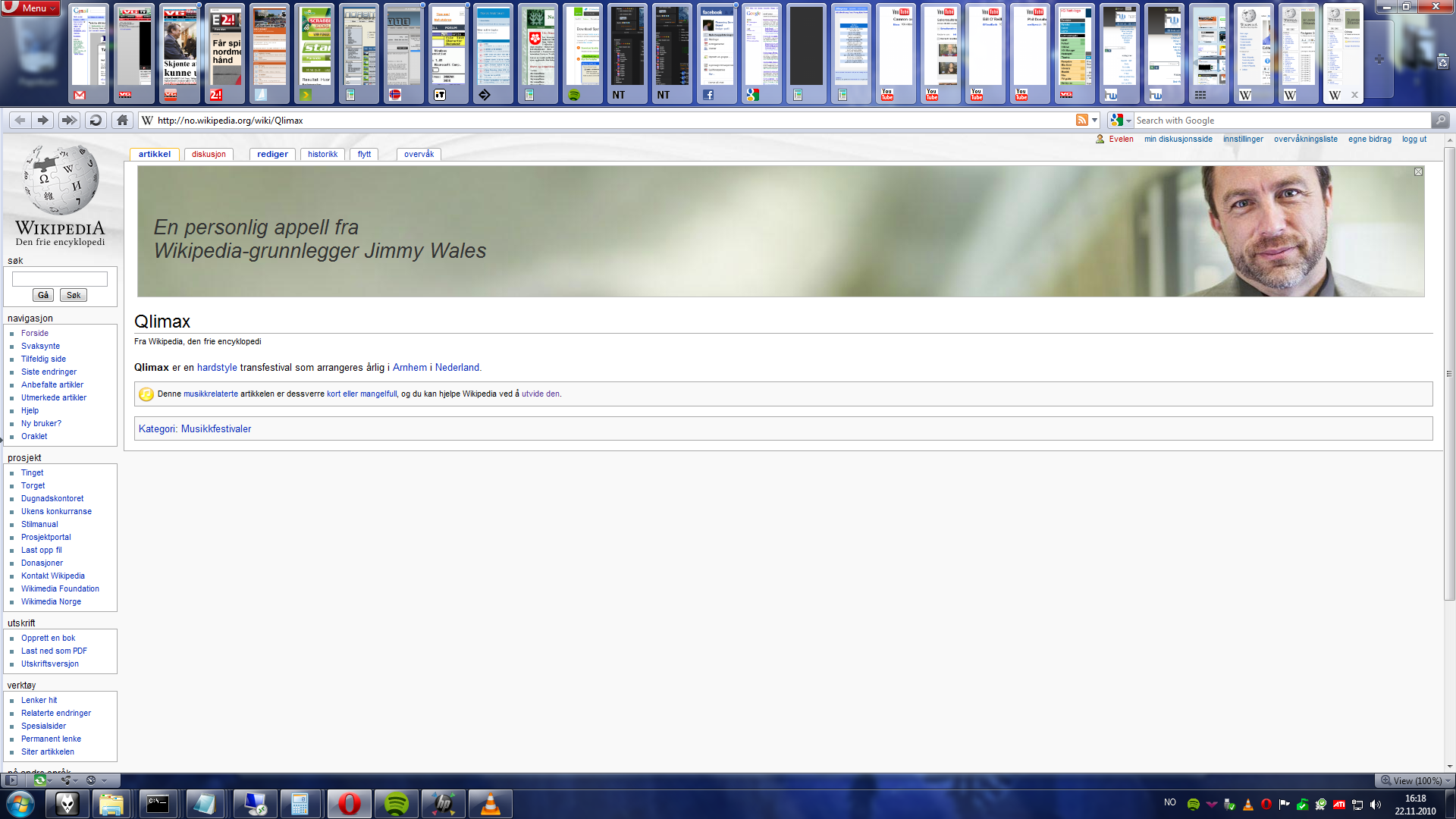Screen dimensions: 1456x819
Task: Switch to the Google search results tab thumbnail
Action: click(761, 53)
